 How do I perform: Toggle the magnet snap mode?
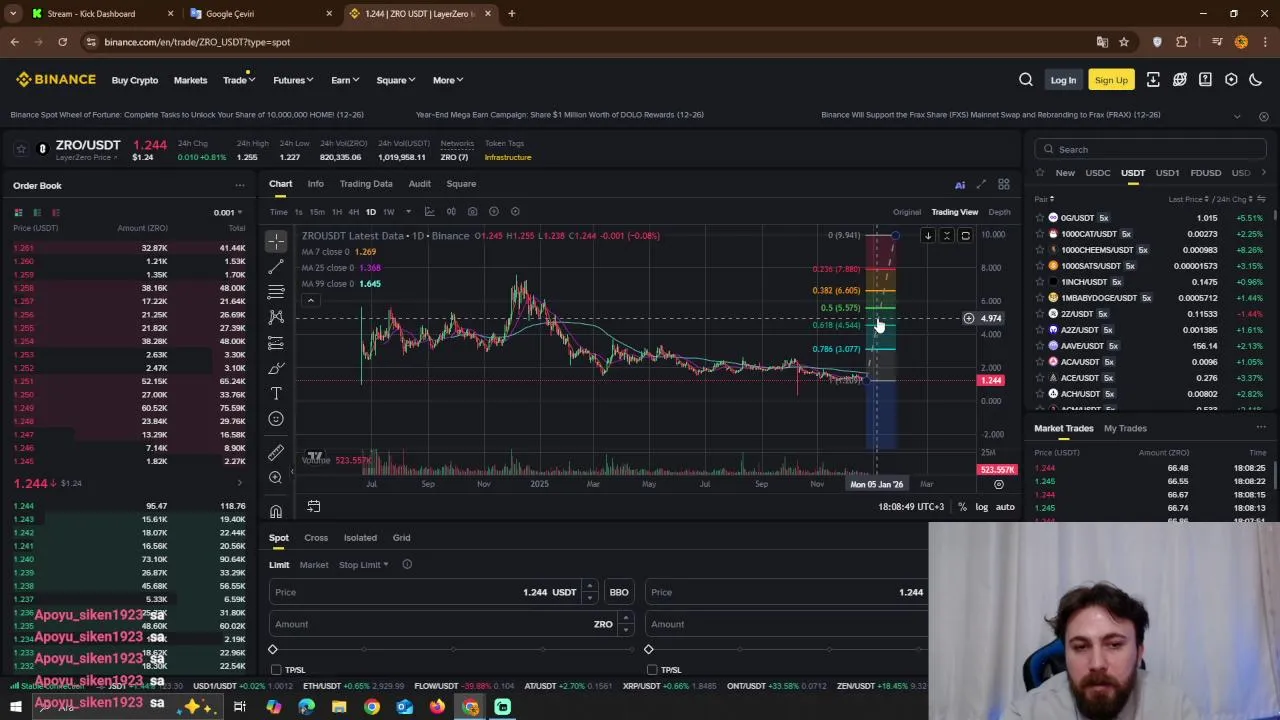[276, 511]
